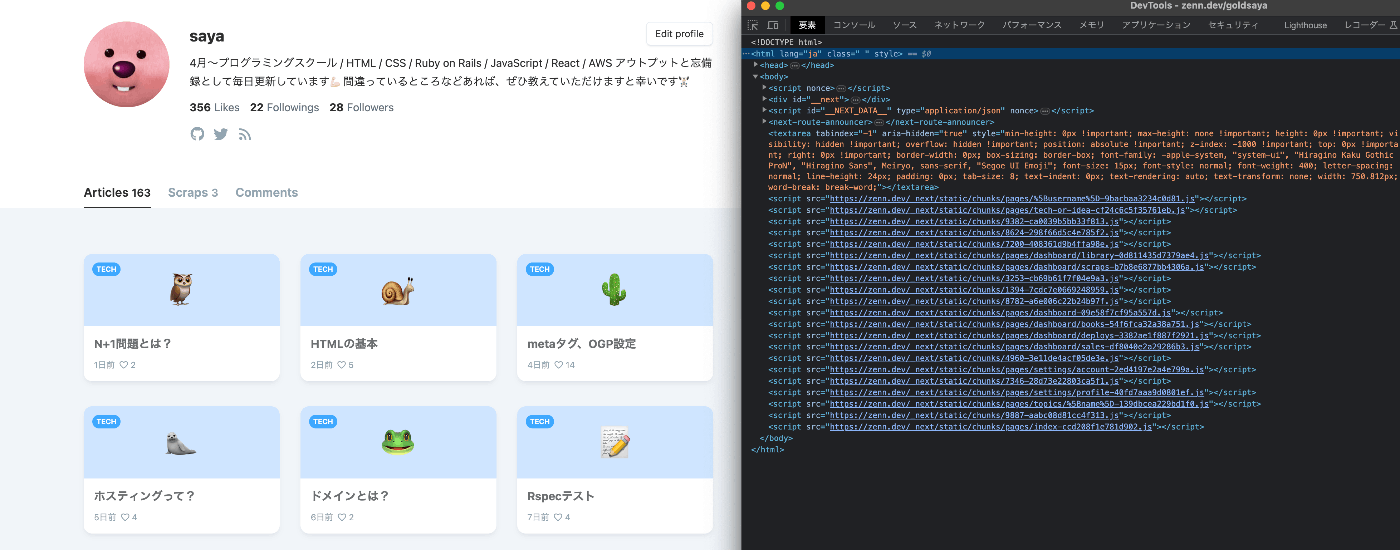
Task: Switch to the Scraps 3 tab
Action: [x=193, y=193]
